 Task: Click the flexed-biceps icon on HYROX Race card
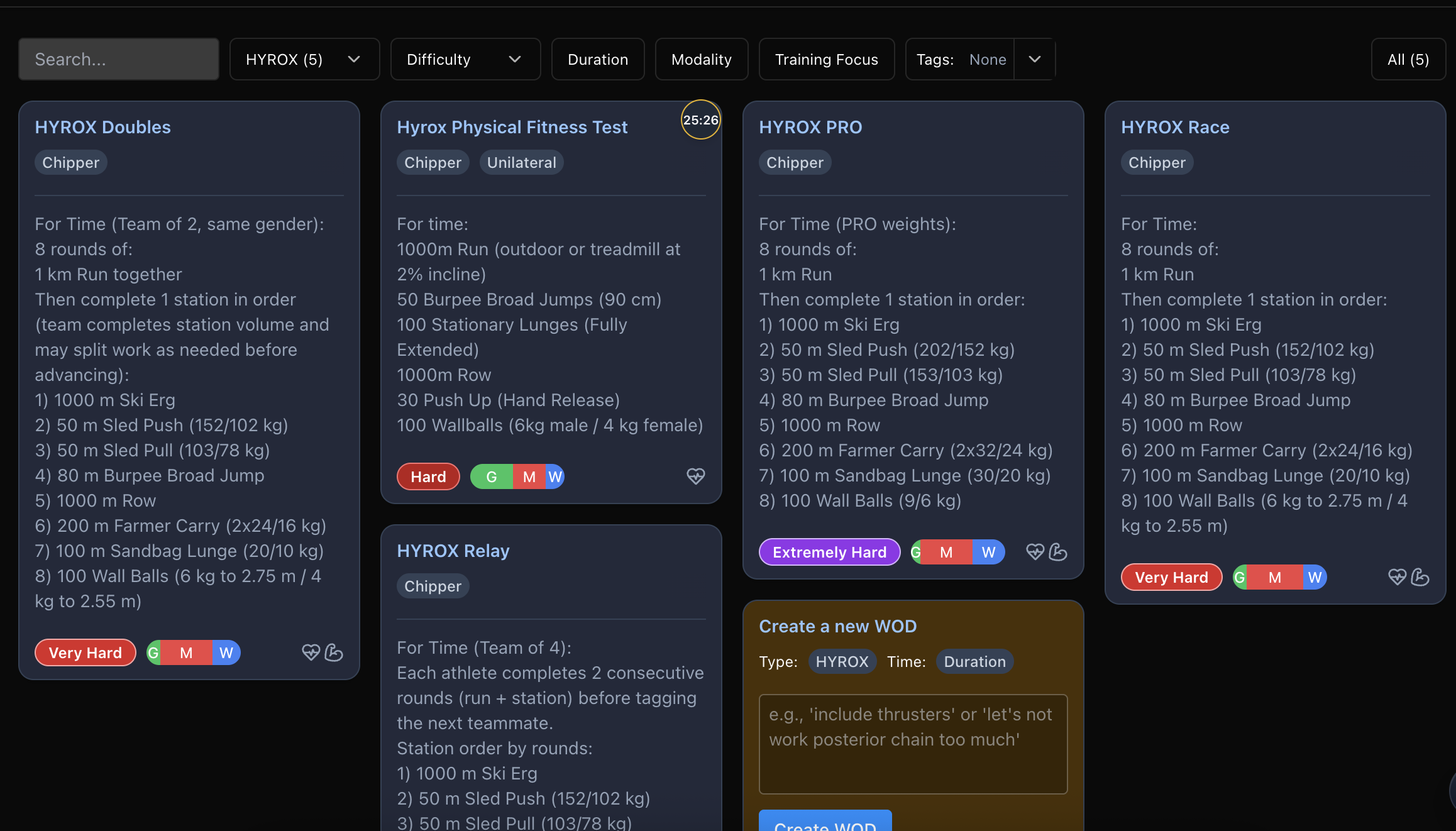pyautogui.click(x=1420, y=577)
